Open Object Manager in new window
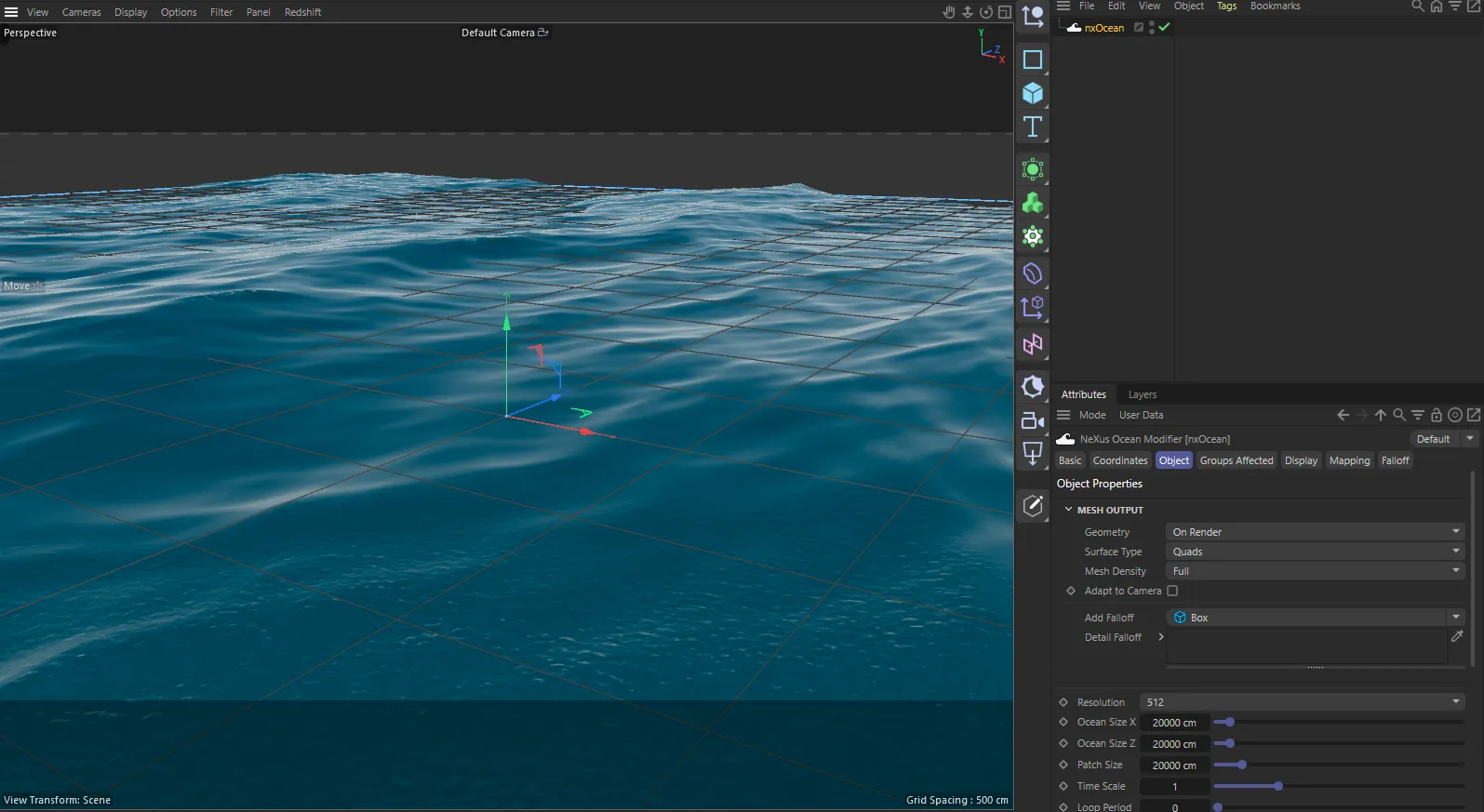 click(x=1474, y=6)
